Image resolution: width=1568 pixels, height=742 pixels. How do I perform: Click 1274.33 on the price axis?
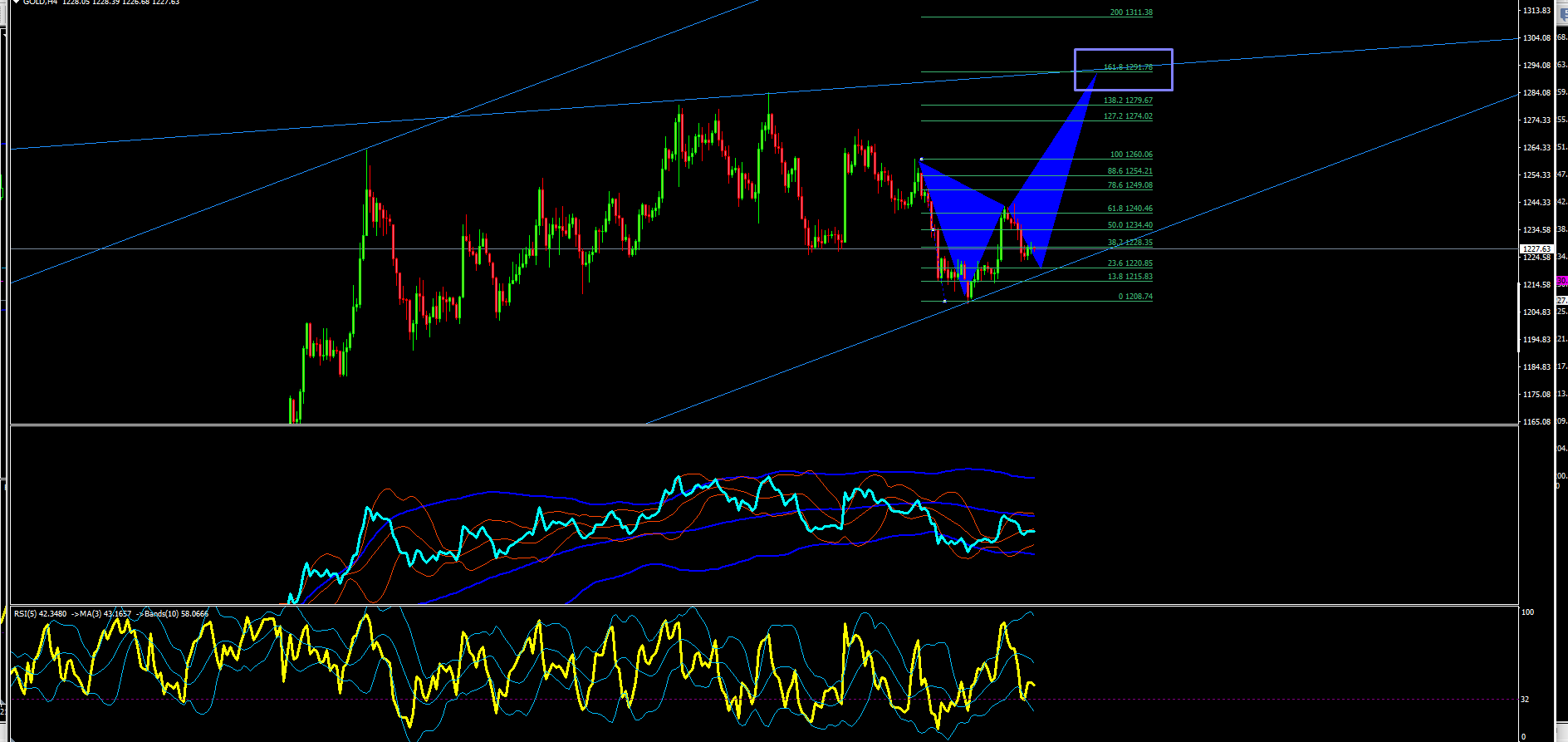1536,120
